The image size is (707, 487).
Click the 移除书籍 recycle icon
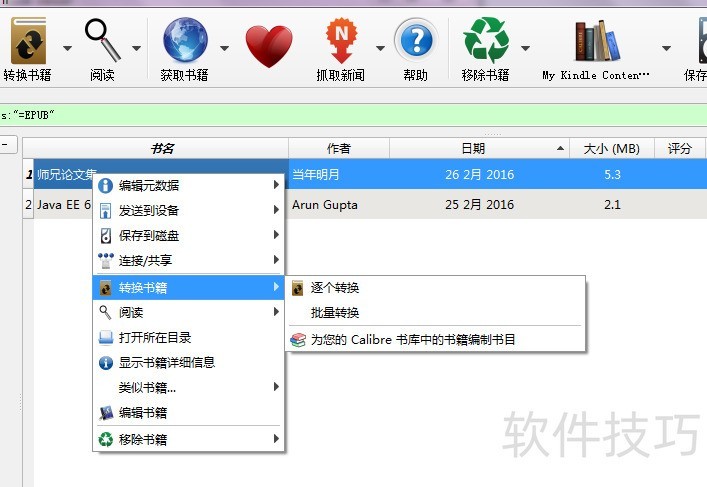coord(485,43)
